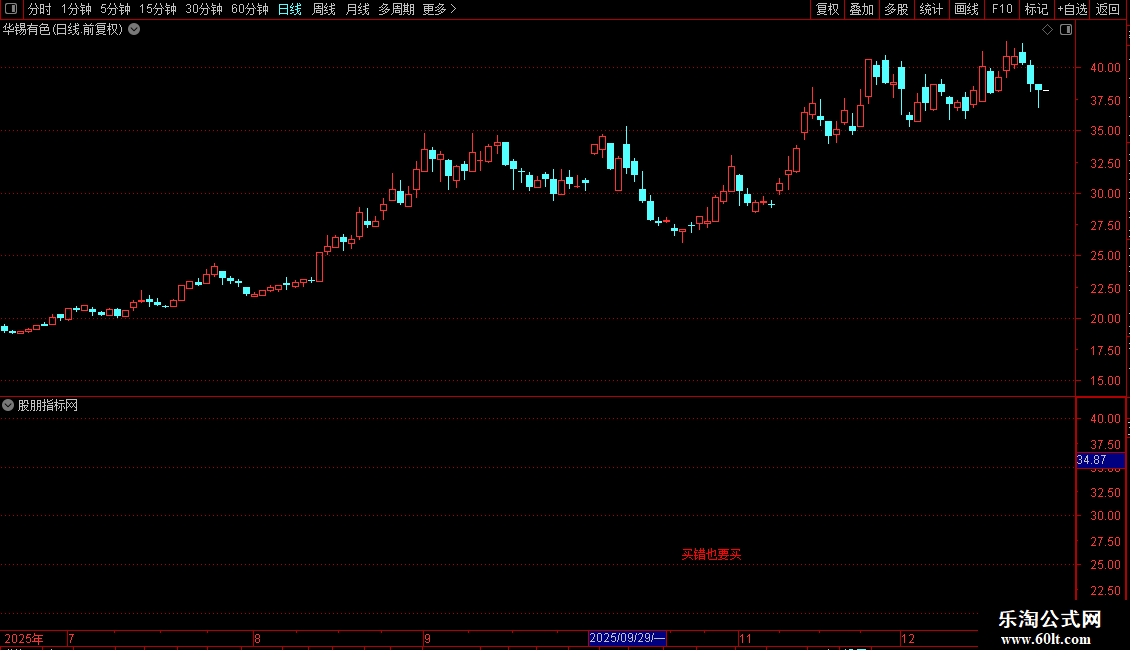Open the F10 company info
The image size is (1130, 650).
1002,9
